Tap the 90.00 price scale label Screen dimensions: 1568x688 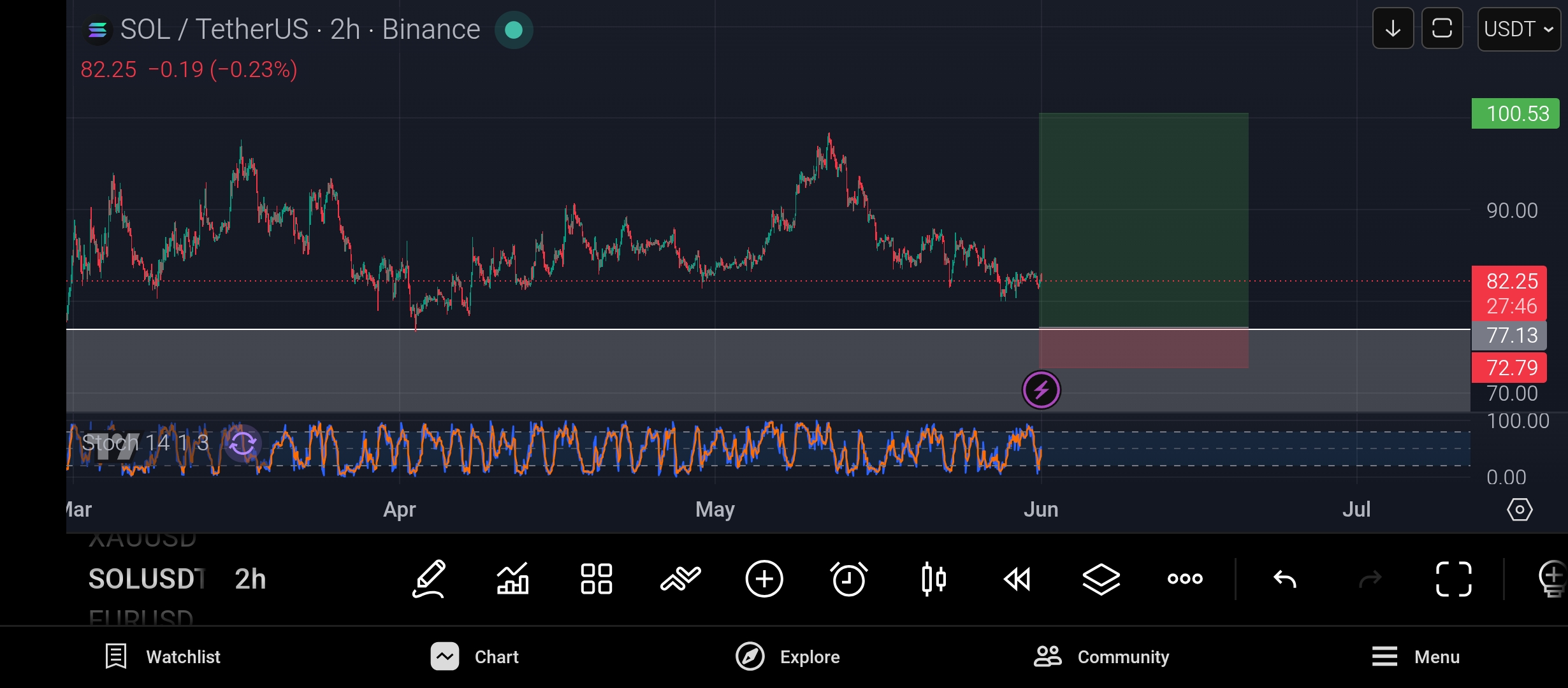[x=1512, y=210]
